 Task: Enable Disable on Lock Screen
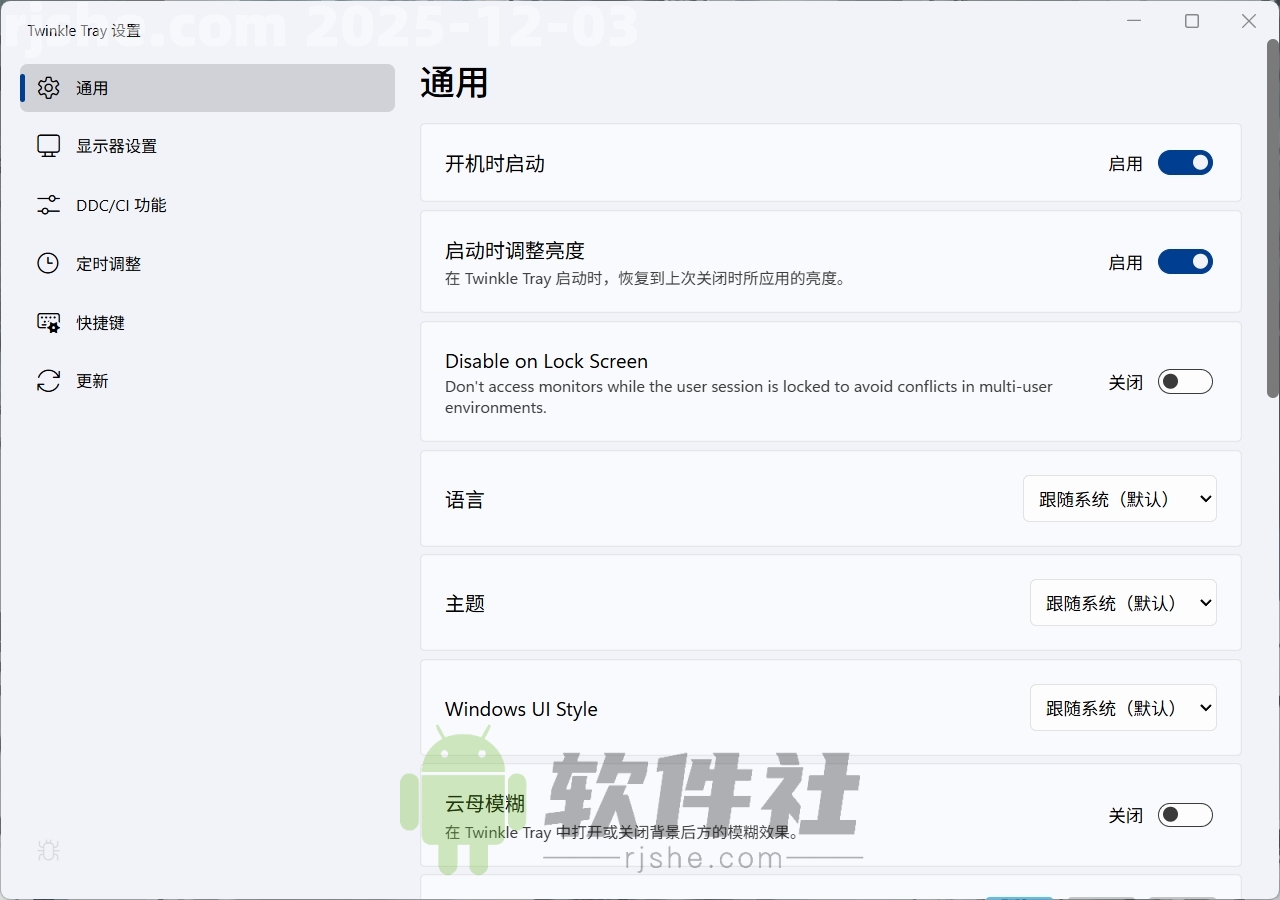(1185, 381)
